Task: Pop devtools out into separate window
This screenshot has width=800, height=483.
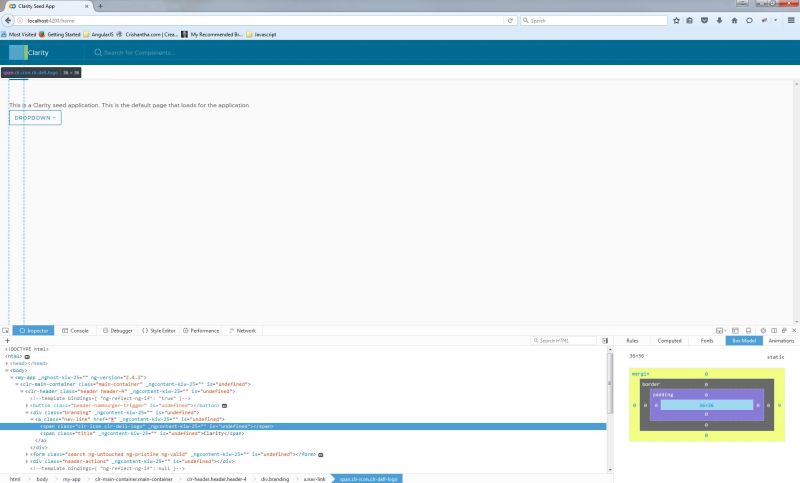Action: point(784,331)
